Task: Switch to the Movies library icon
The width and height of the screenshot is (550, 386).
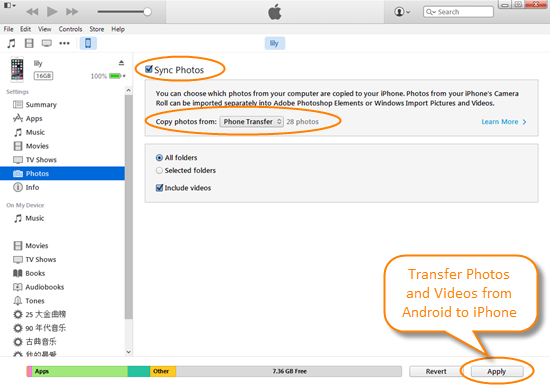Action: (29, 44)
